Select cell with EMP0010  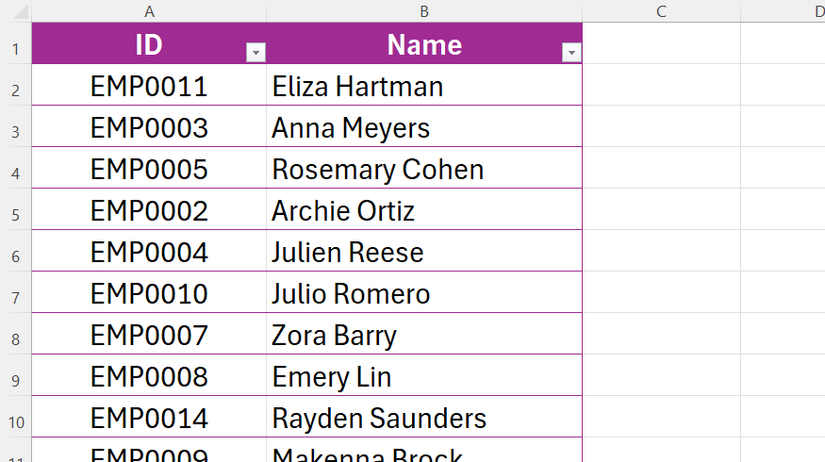(149, 294)
